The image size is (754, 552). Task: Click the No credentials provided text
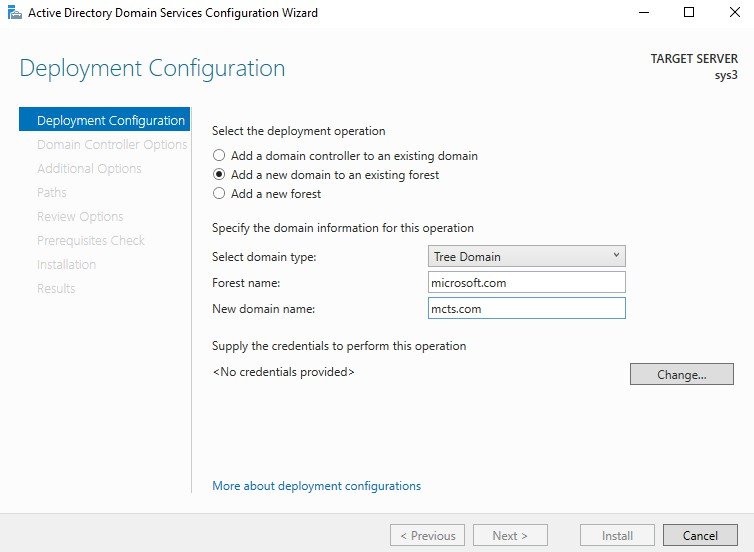[283, 372]
